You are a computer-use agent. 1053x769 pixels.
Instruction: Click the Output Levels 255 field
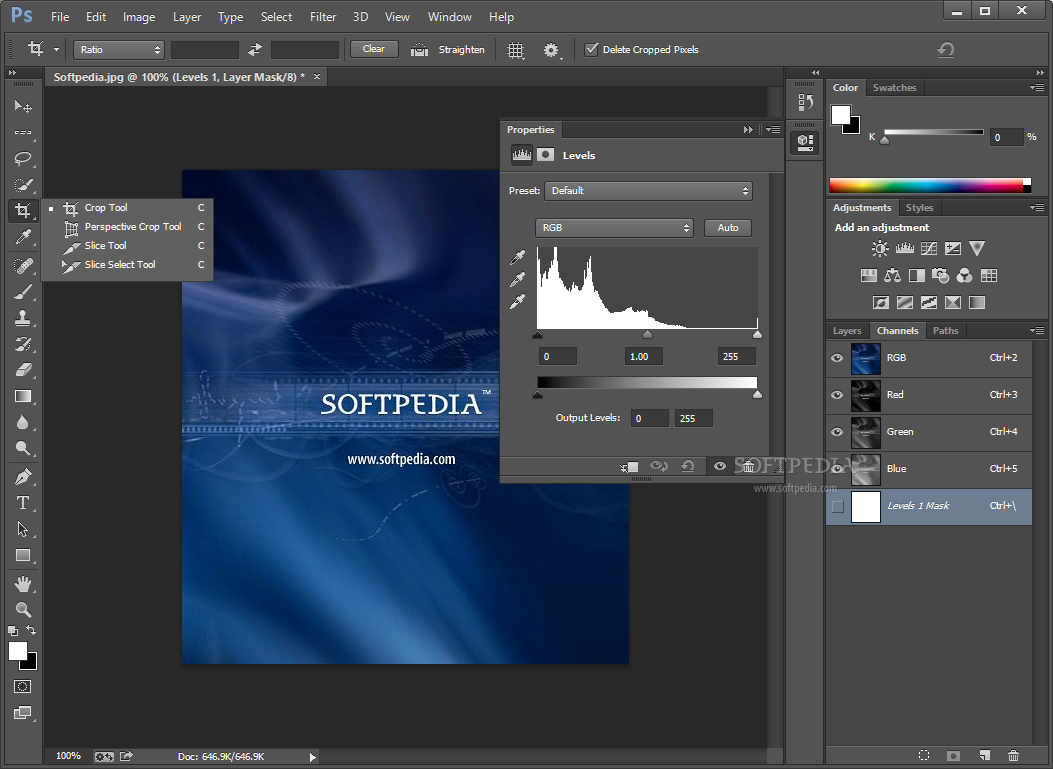694,418
